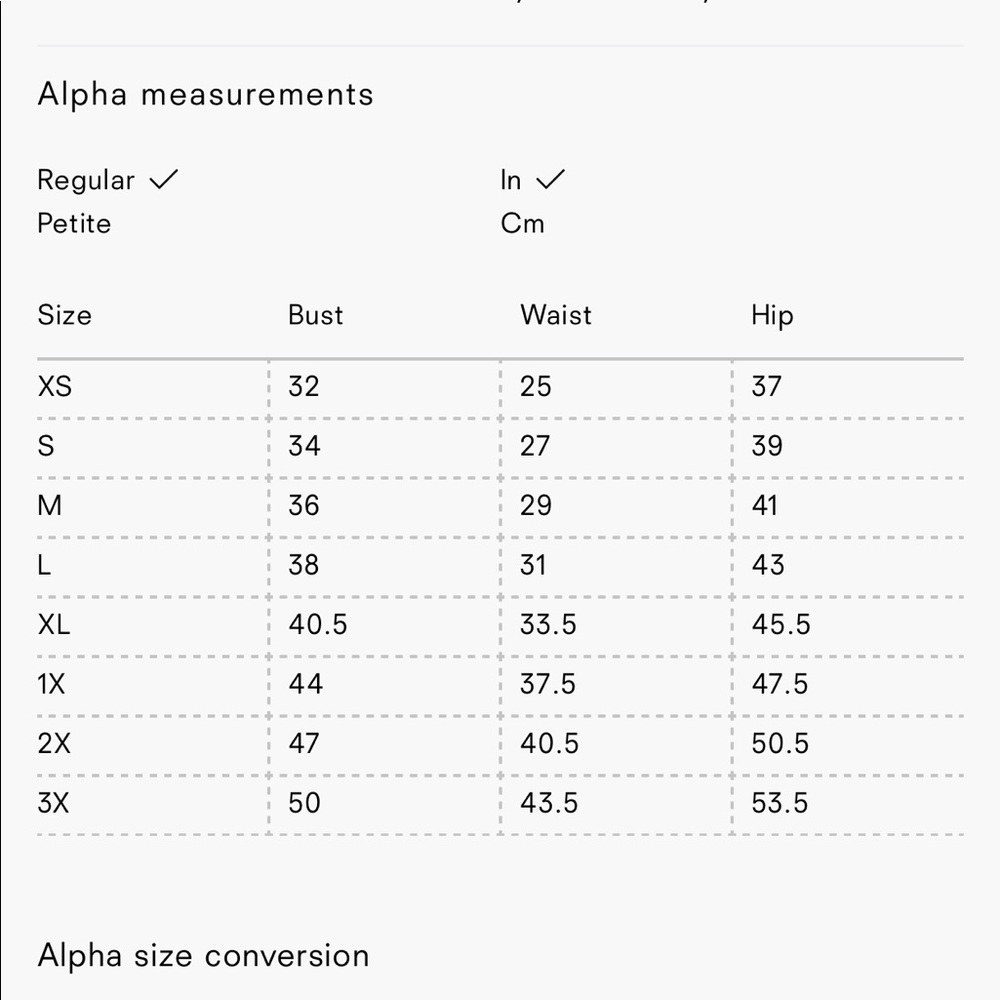Screen dimensions: 1000x1000
Task: Click the Waist column header
Action: click(556, 315)
